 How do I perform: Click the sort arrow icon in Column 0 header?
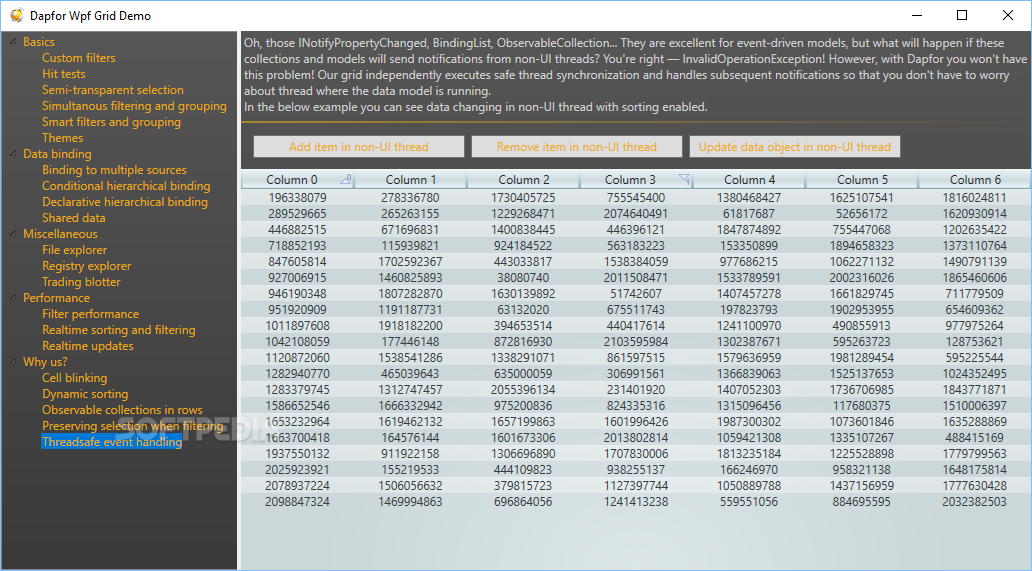[346, 178]
